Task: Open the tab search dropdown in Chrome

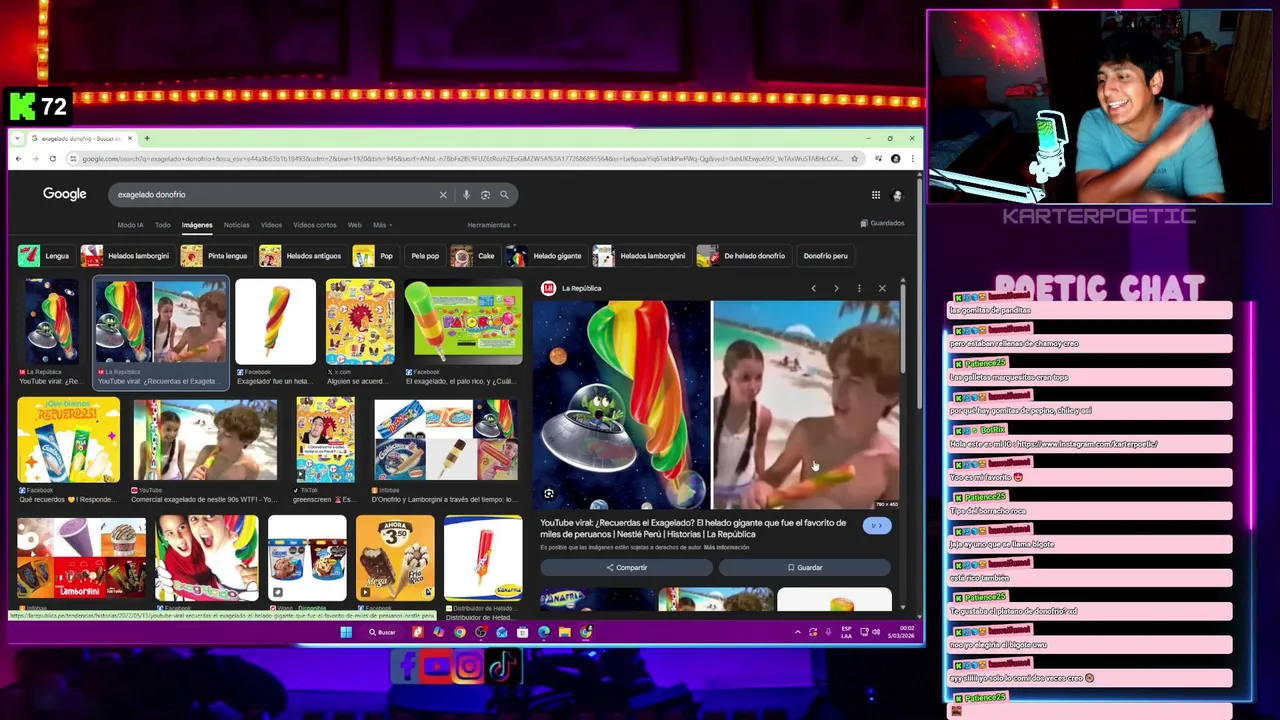Action: click(x=17, y=138)
